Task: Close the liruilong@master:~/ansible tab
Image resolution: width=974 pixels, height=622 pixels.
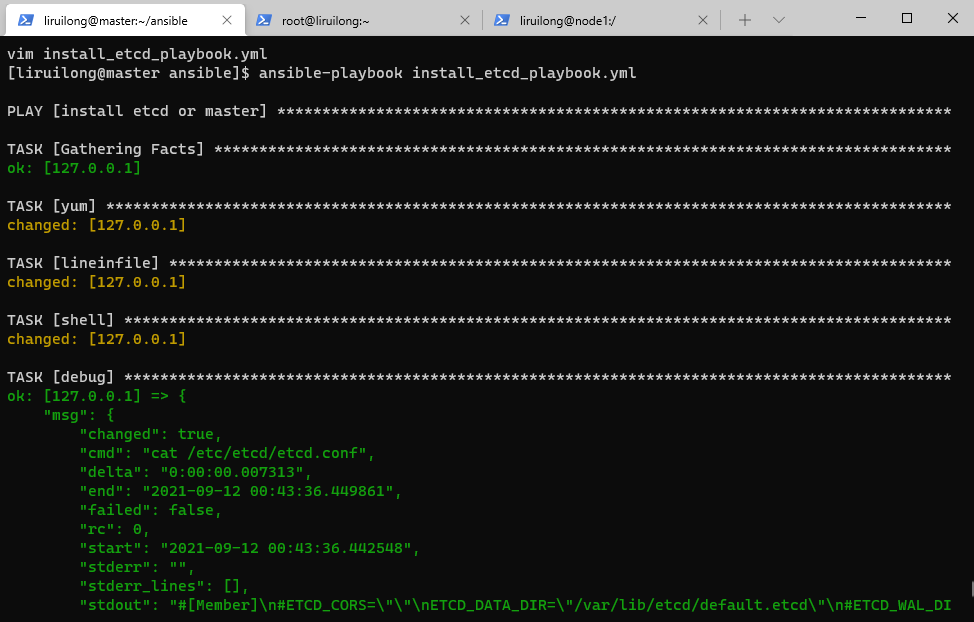Action: click(x=227, y=21)
